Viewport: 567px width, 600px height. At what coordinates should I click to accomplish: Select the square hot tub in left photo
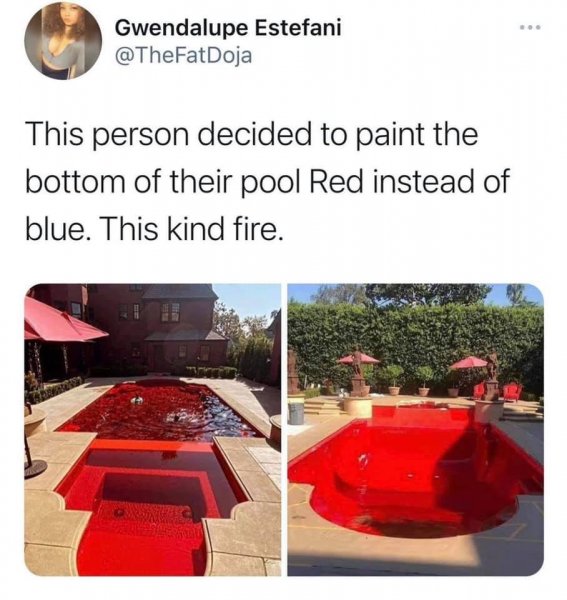pyautogui.click(x=153, y=484)
